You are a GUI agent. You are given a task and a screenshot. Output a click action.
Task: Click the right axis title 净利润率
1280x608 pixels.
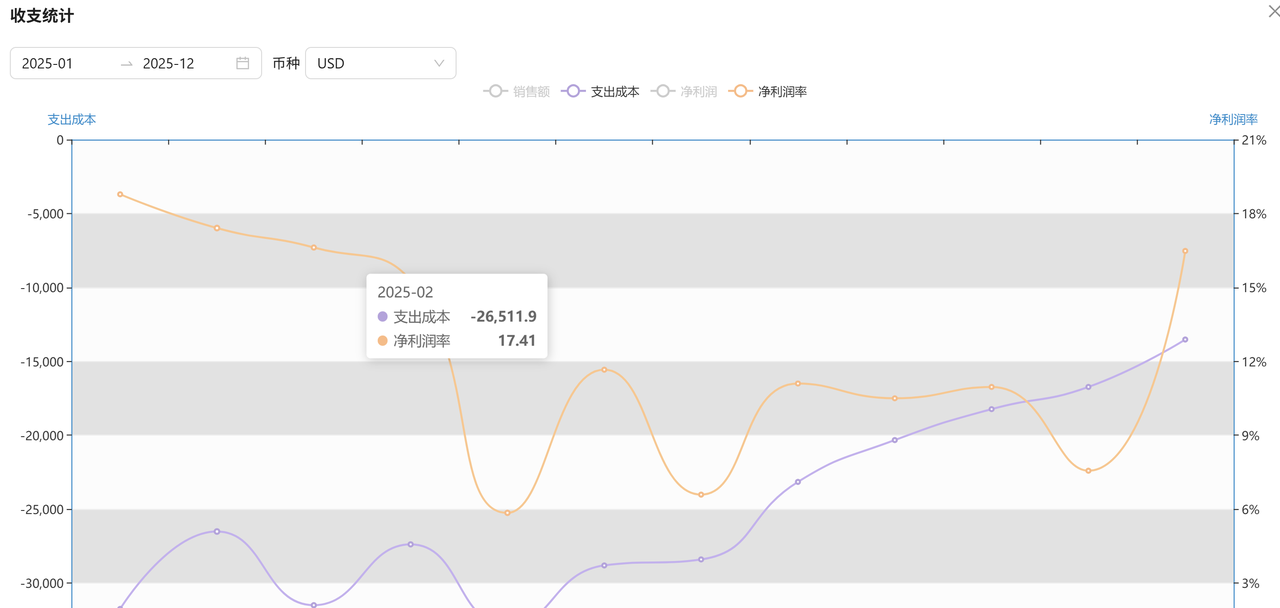(x=1233, y=119)
